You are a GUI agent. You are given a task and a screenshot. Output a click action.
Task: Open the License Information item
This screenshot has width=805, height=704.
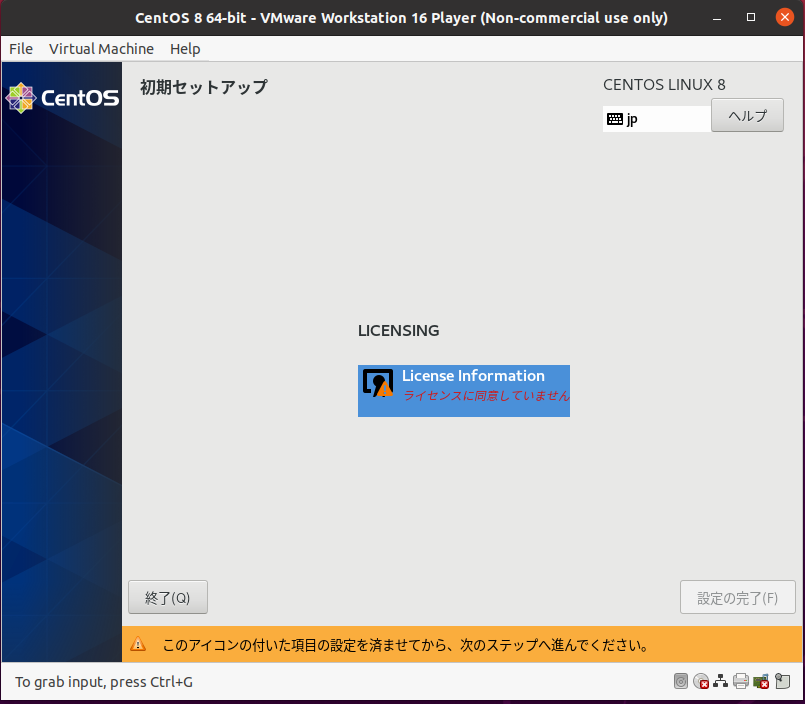click(464, 391)
